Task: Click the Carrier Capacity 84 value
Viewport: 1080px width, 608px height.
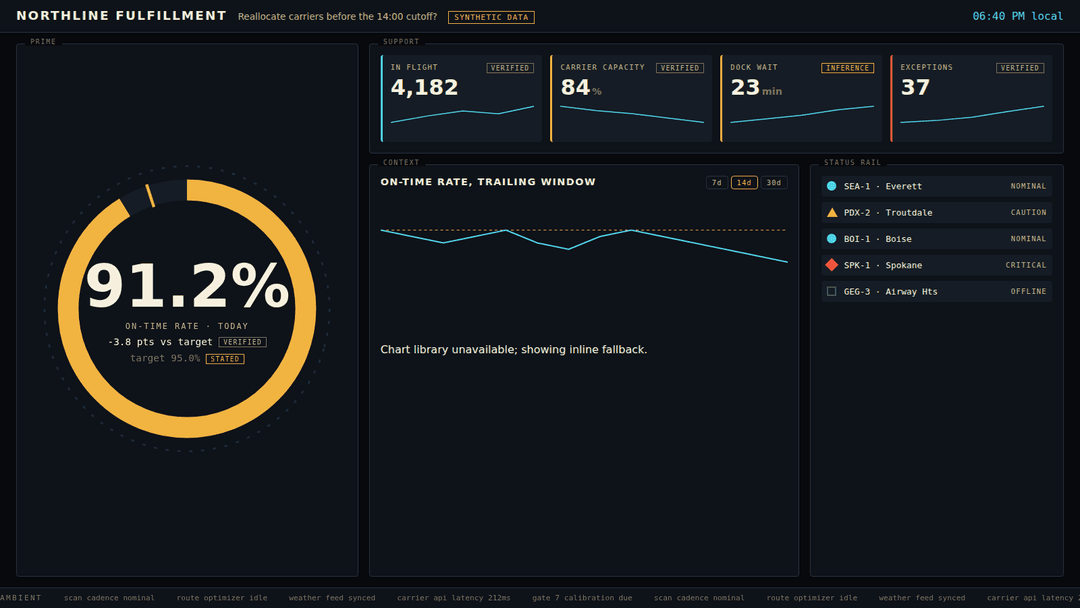Action: coord(575,87)
